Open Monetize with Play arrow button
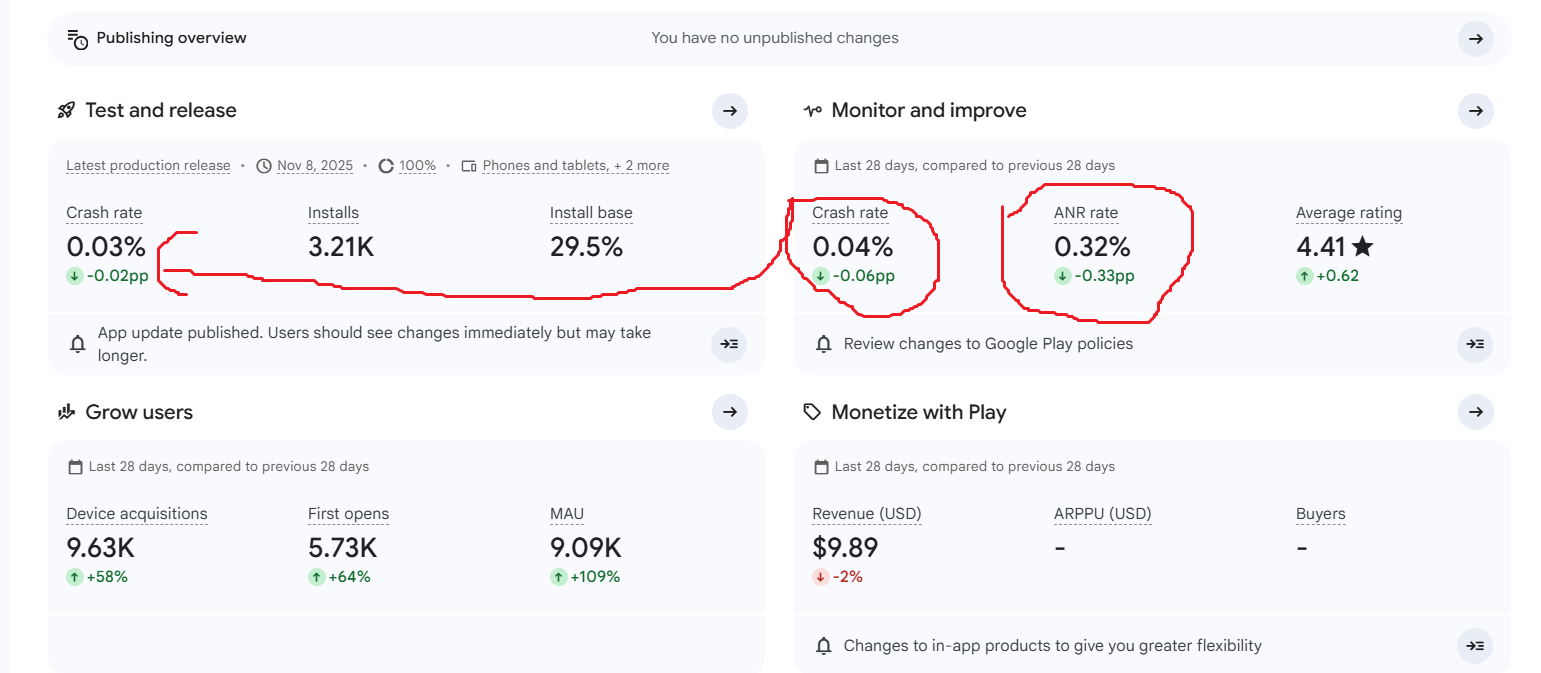Image resolution: width=1541 pixels, height=673 pixels. pyautogui.click(x=1475, y=412)
